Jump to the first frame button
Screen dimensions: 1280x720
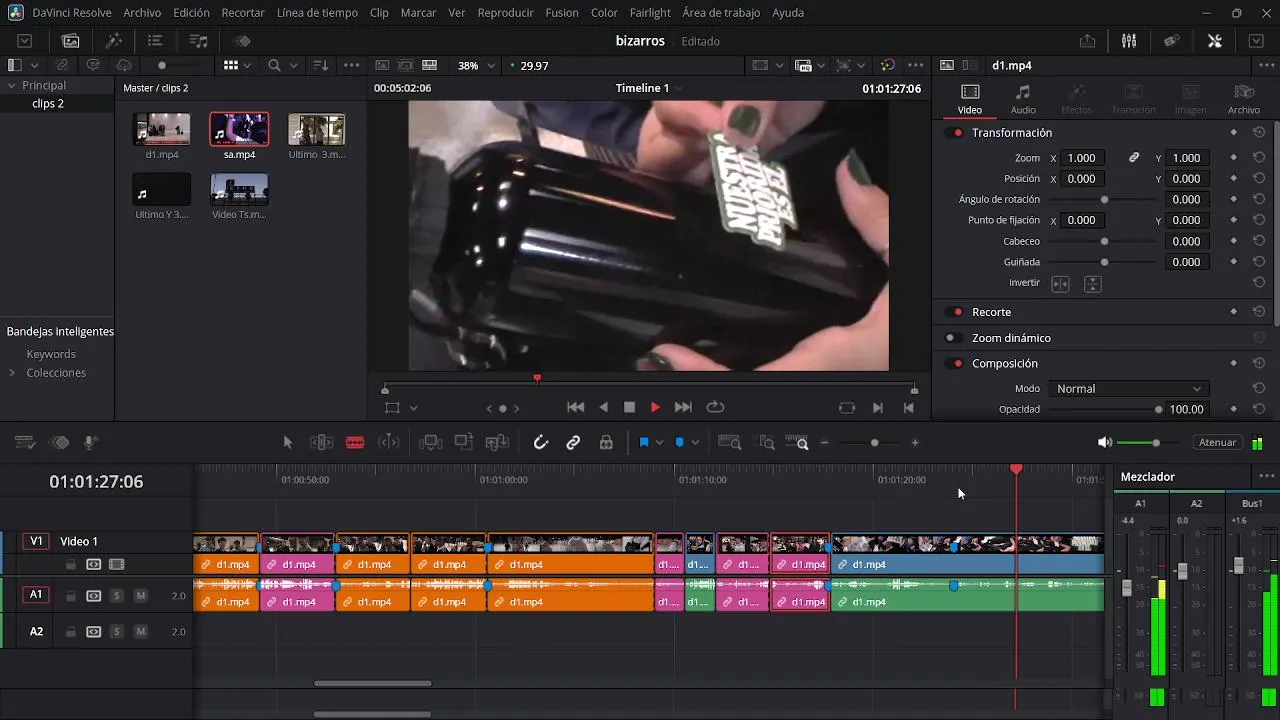tap(576, 407)
